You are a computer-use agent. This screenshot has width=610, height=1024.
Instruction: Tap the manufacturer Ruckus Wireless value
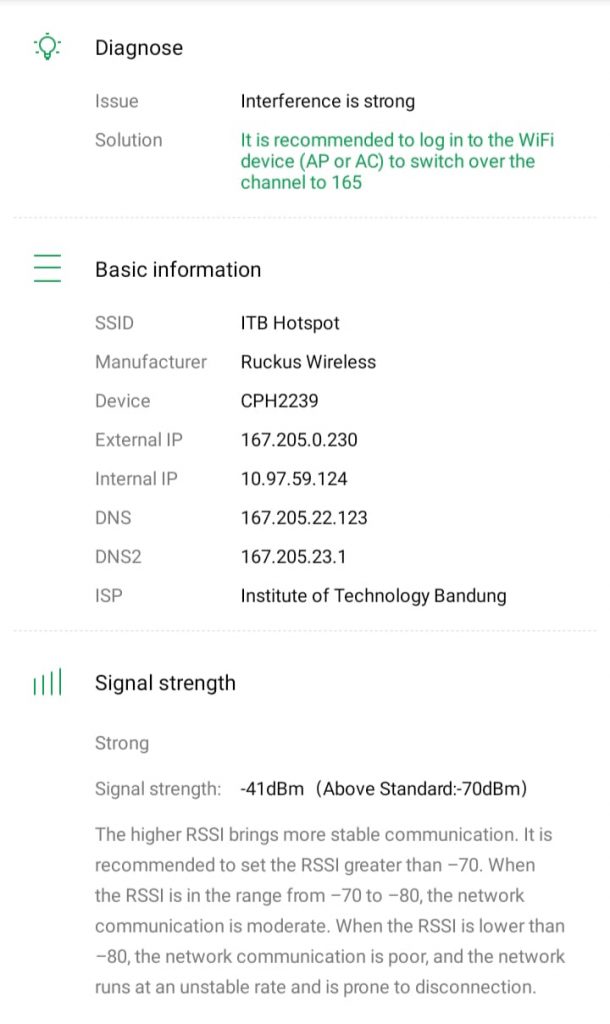pos(308,362)
